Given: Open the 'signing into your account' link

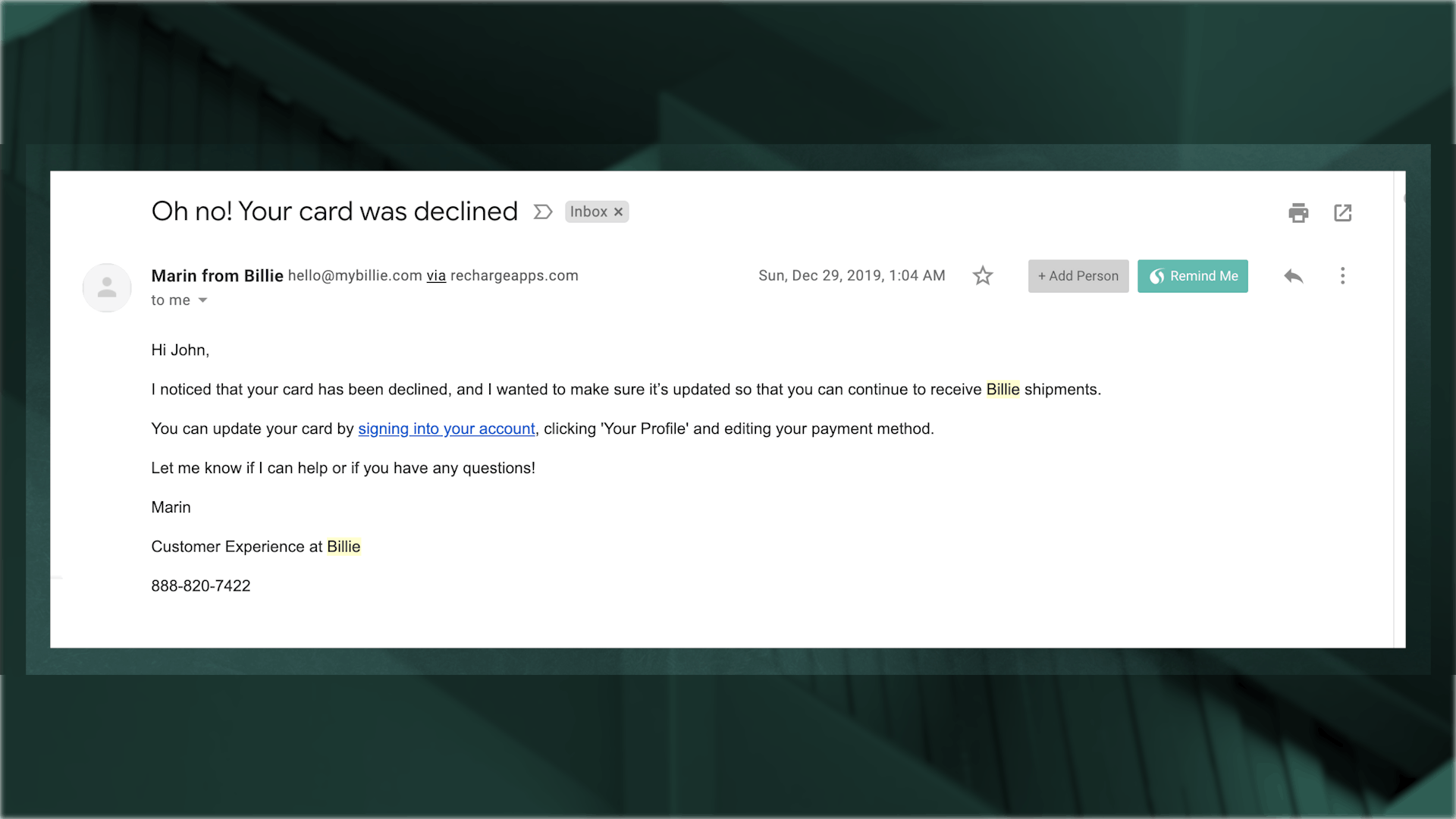Looking at the screenshot, I should coord(446,428).
